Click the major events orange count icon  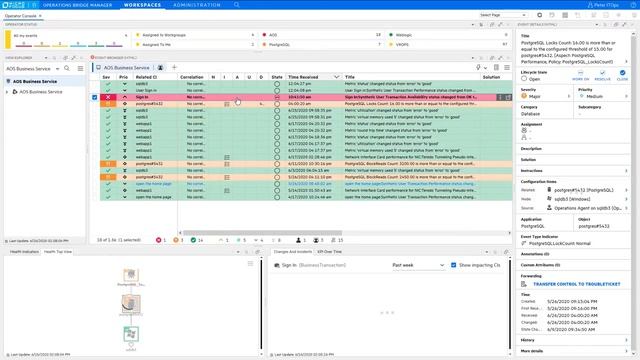(176, 240)
